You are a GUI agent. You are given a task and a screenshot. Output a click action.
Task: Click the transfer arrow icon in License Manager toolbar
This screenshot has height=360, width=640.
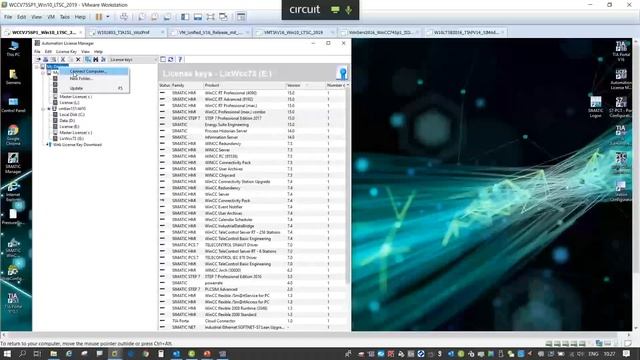tap(38, 60)
